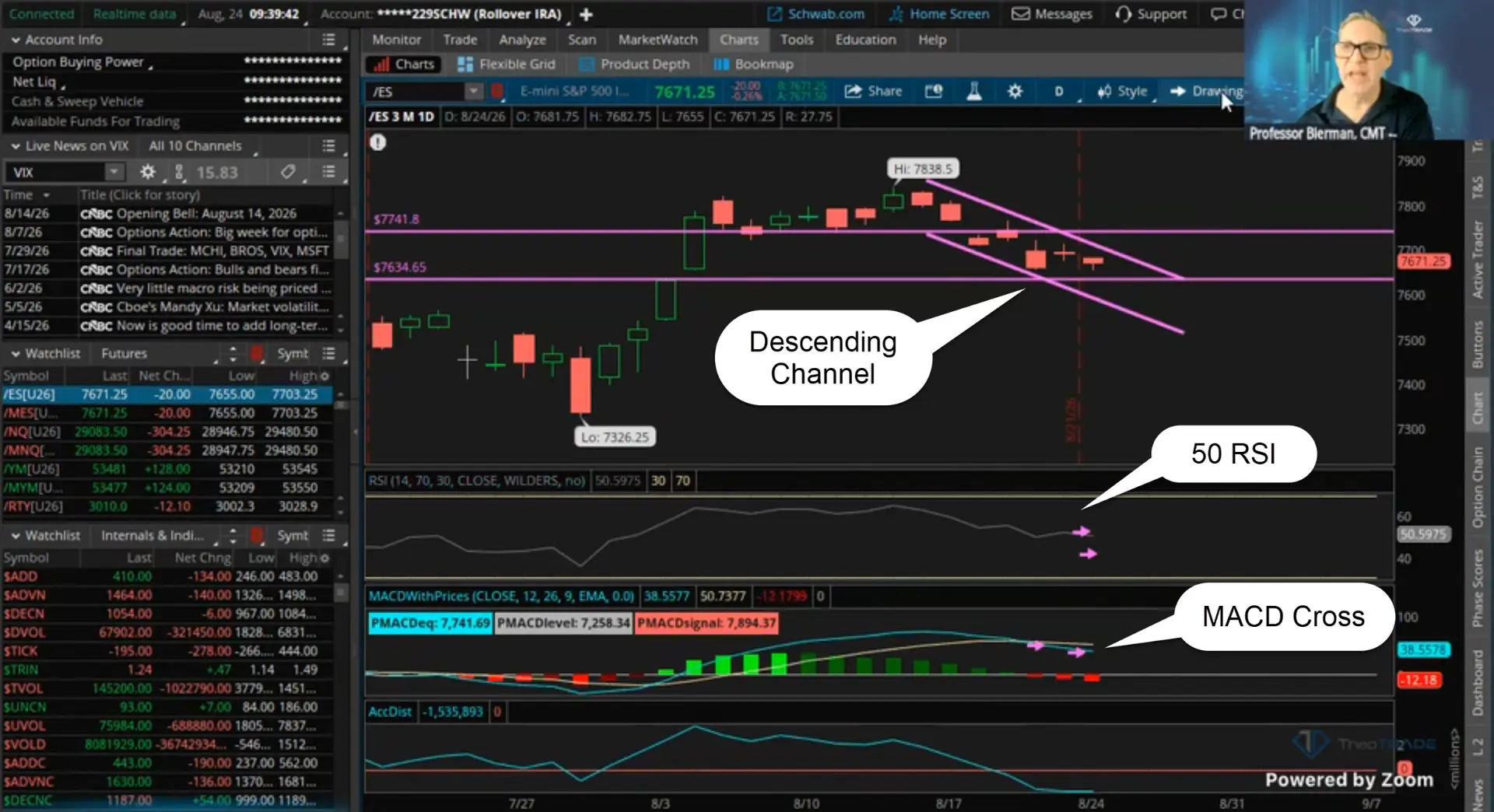Open the VIX symbol dropdown arrow
The width and height of the screenshot is (1494, 812).
click(x=114, y=172)
